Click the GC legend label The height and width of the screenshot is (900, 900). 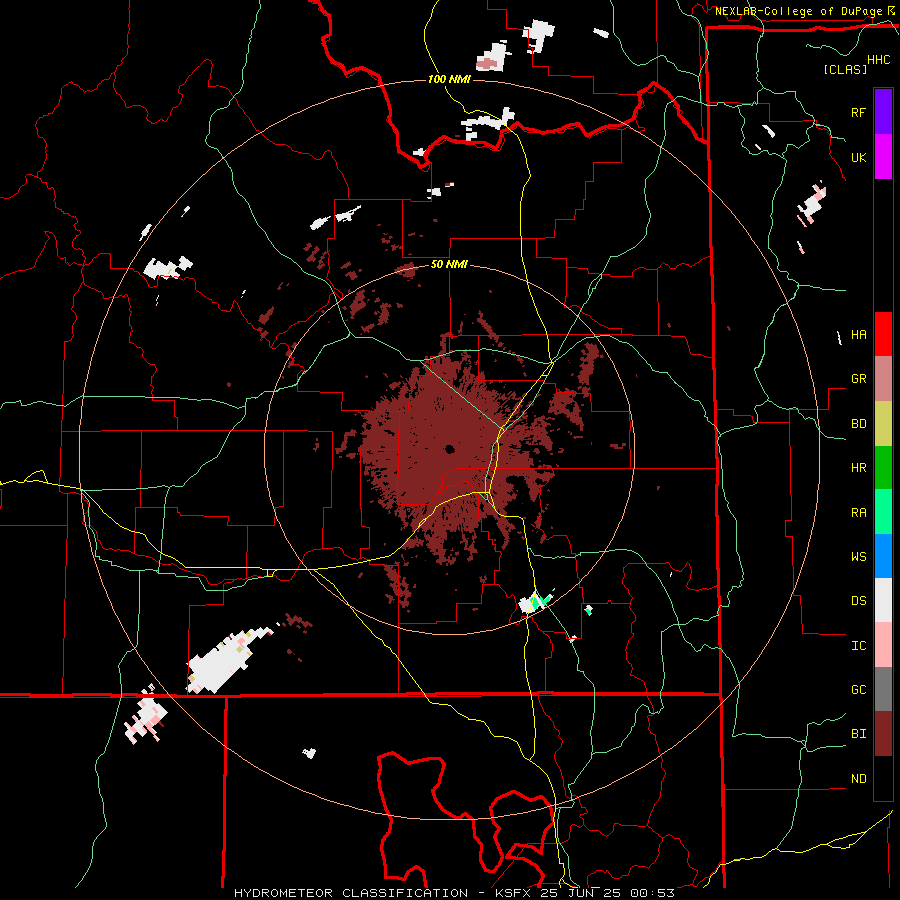pyautogui.click(x=858, y=690)
